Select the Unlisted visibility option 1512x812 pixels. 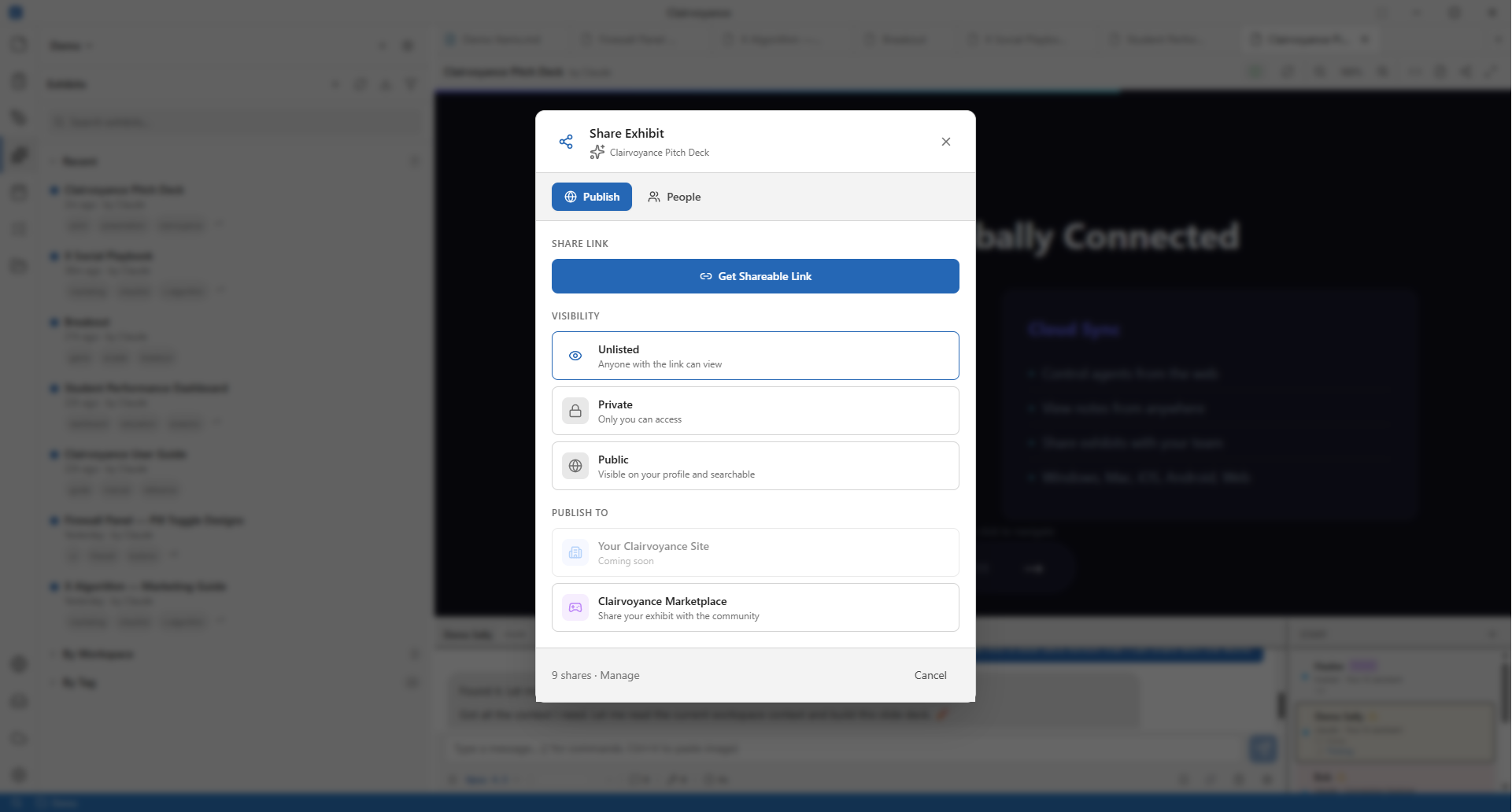click(755, 356)
